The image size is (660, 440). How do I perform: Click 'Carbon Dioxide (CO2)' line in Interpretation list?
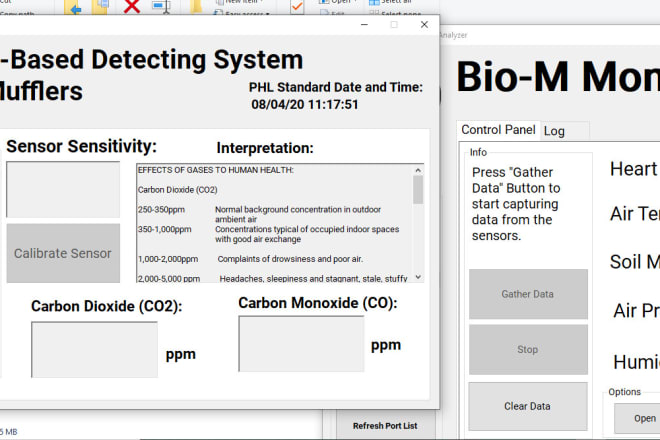178,190
